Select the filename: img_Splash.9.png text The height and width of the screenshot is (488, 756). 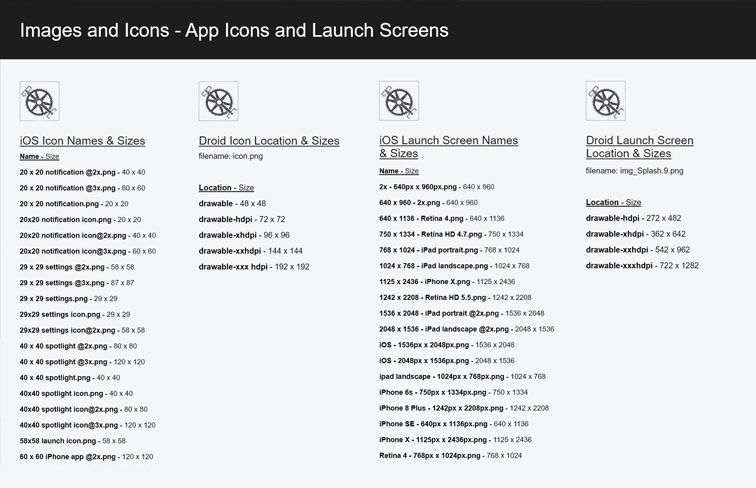634,171
